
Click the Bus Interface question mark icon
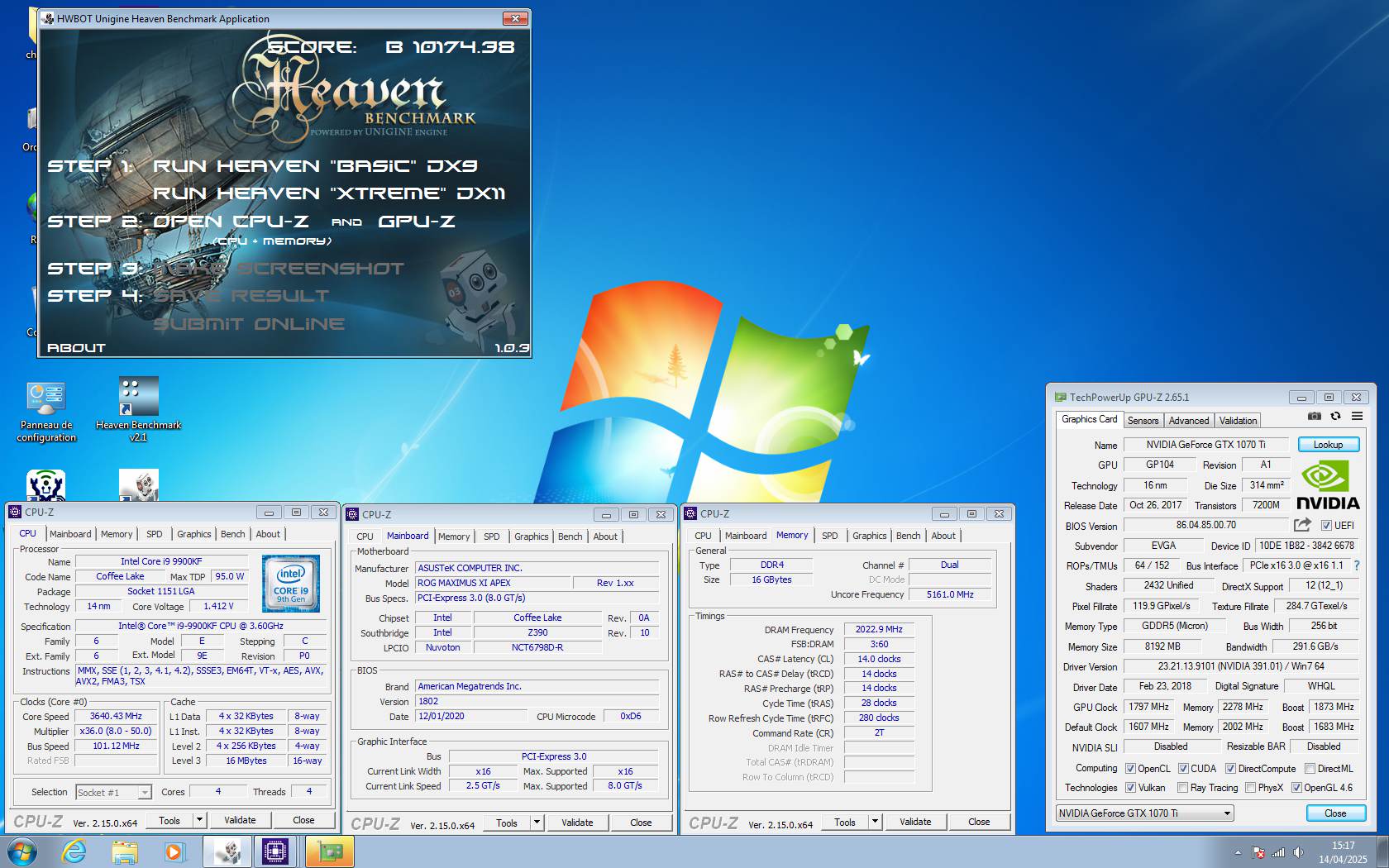click(1357, 565)
